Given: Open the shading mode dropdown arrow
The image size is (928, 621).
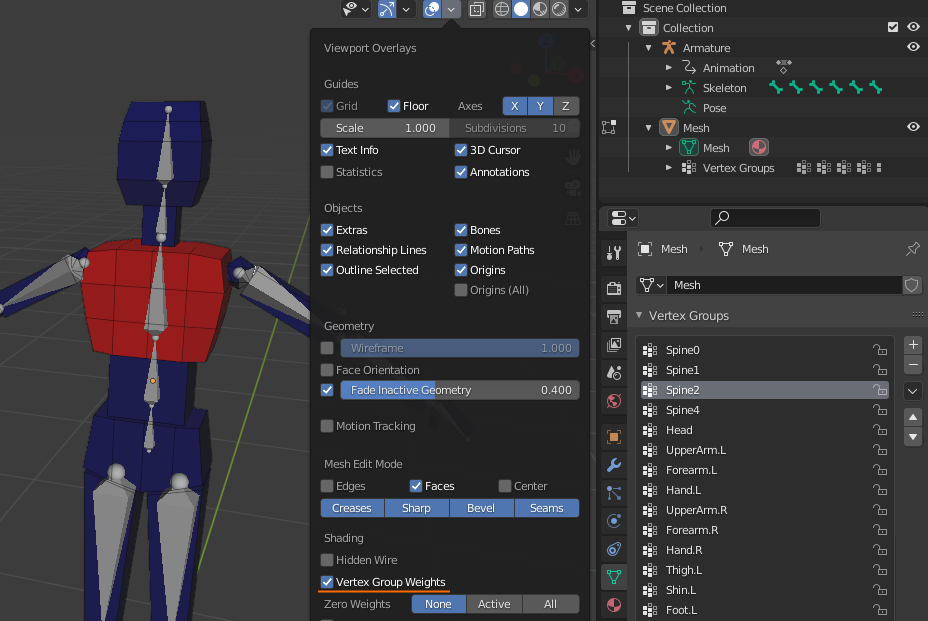Looking at the screenshot, I should 578,8.
